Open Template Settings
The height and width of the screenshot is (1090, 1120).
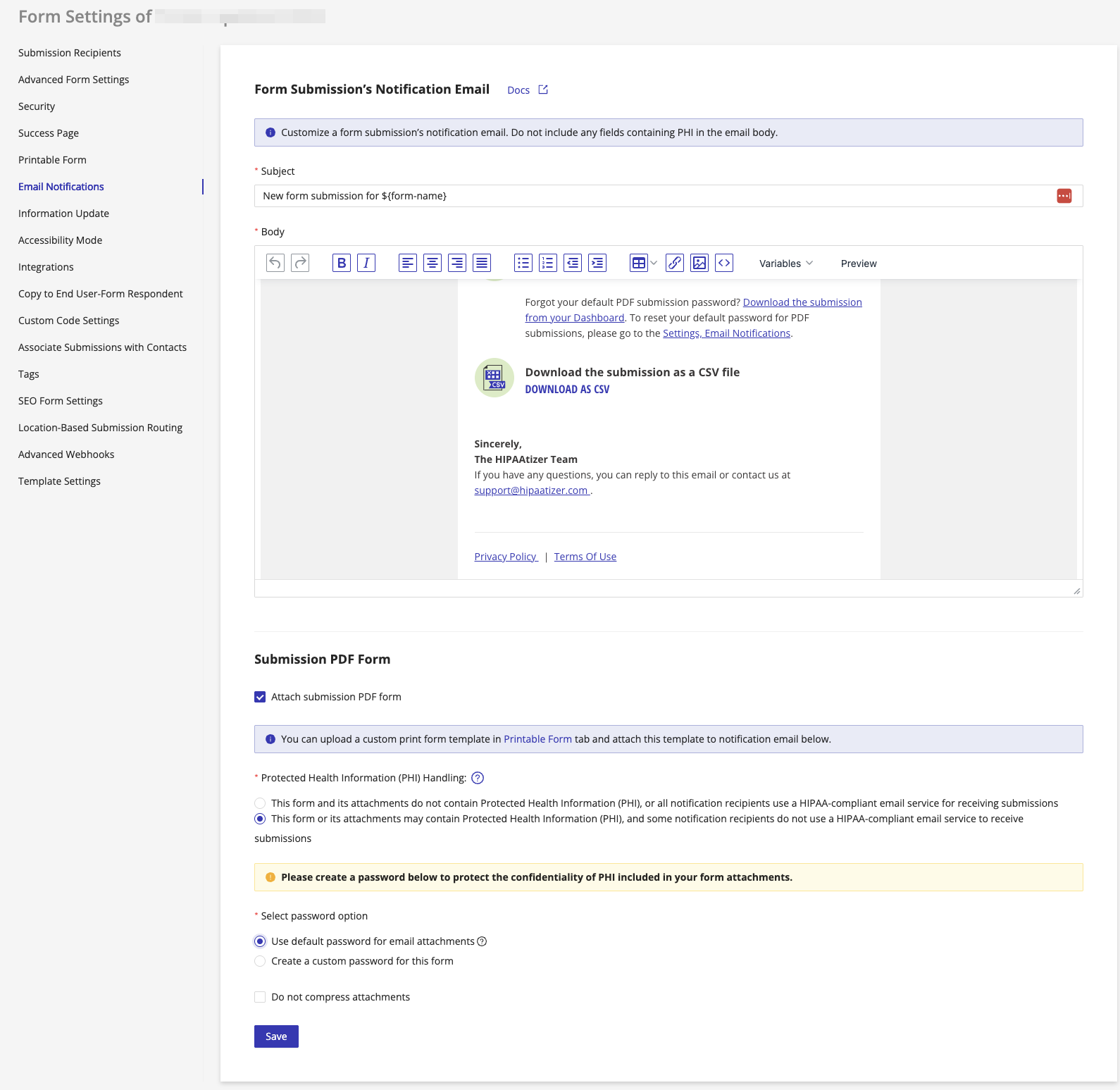pyautogui.click(x=59, y=481)
